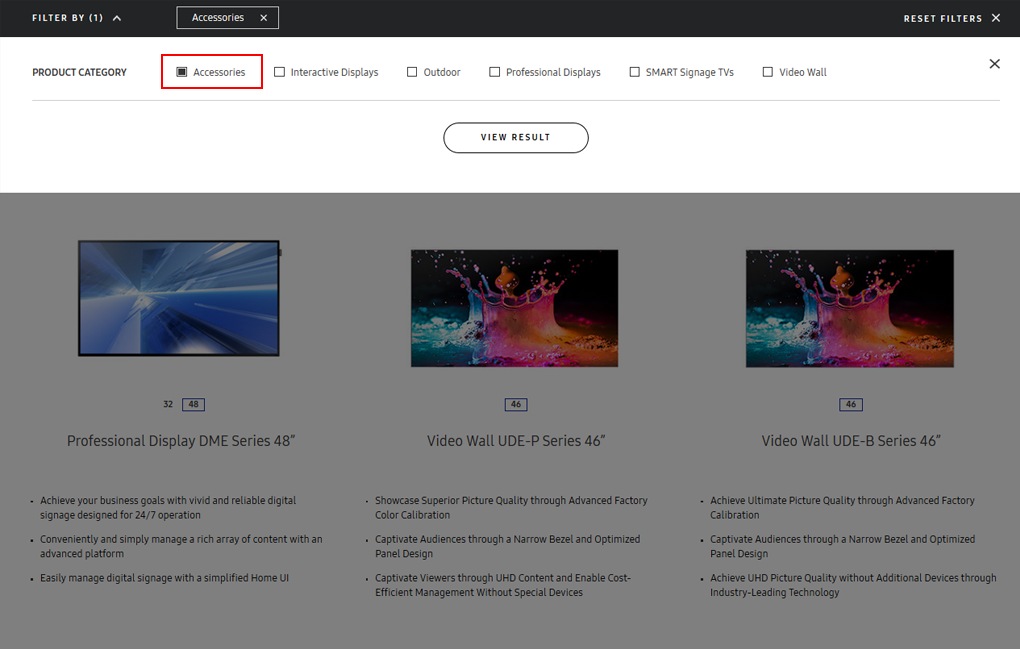Image resolution: width=1020 pixels, height=649 pixels.
Task: Click 'Achieve UHD Picture Quality' bullet text
Action: [x=853, y=585]
